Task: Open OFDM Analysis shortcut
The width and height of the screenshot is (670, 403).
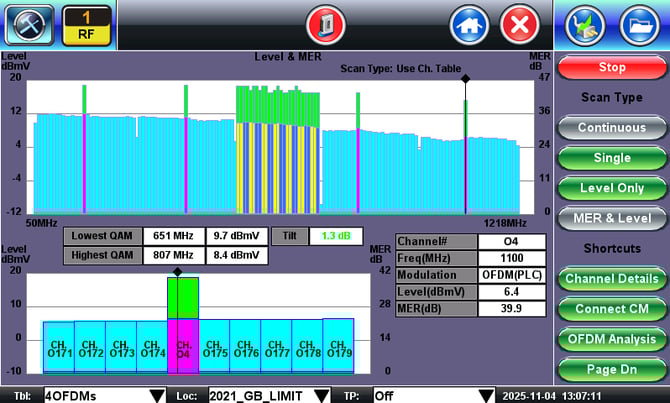Action: click(611, 340)
